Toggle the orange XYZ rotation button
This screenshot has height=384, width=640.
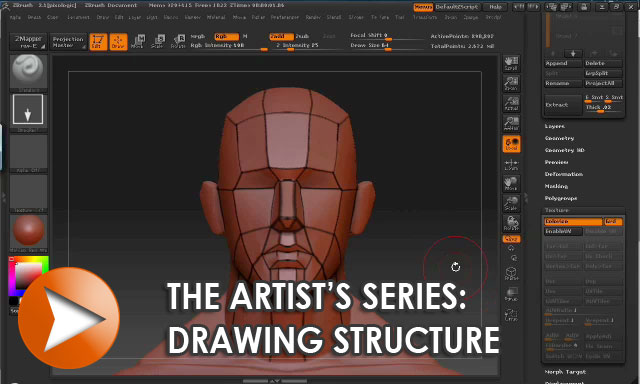(x=511, y=239)
